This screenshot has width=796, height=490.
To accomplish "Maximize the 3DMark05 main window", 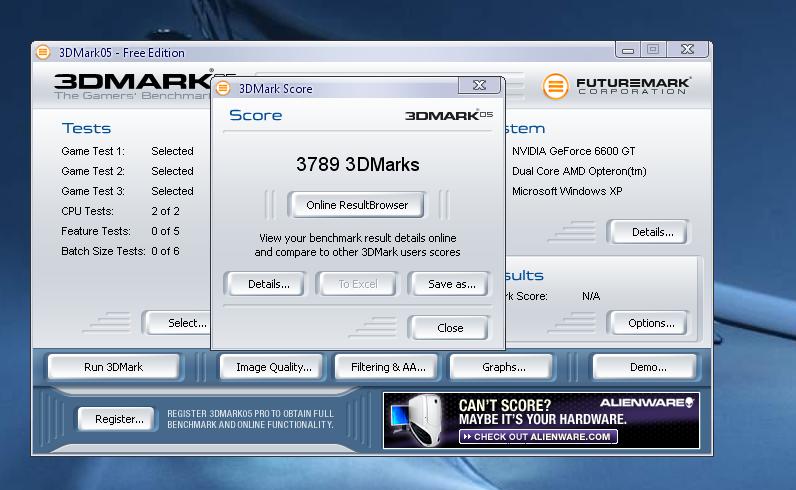I will 653,49.
